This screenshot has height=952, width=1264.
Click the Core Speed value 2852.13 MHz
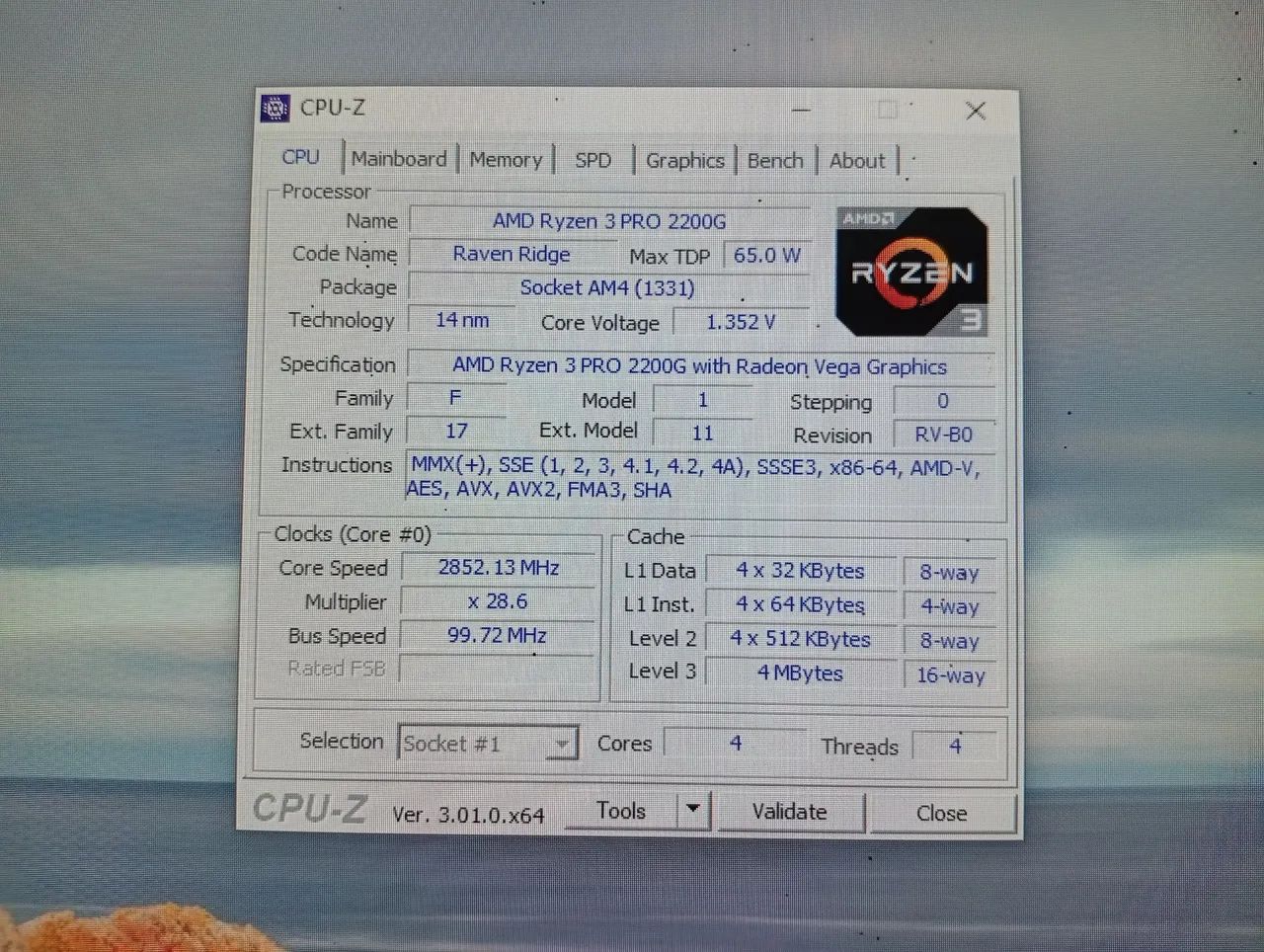[x=499, y=568]
